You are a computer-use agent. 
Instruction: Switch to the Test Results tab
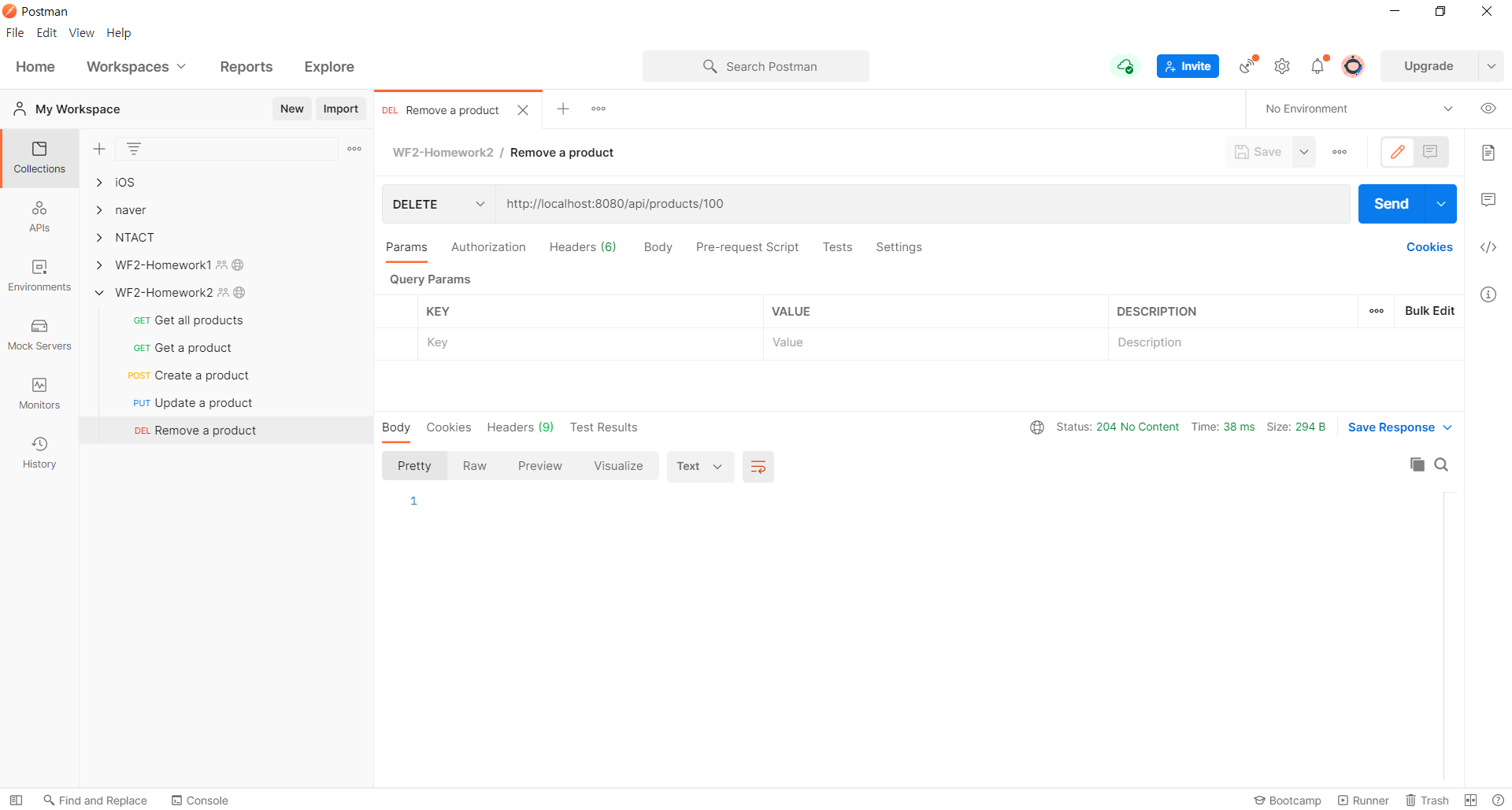tap(604, 427)
